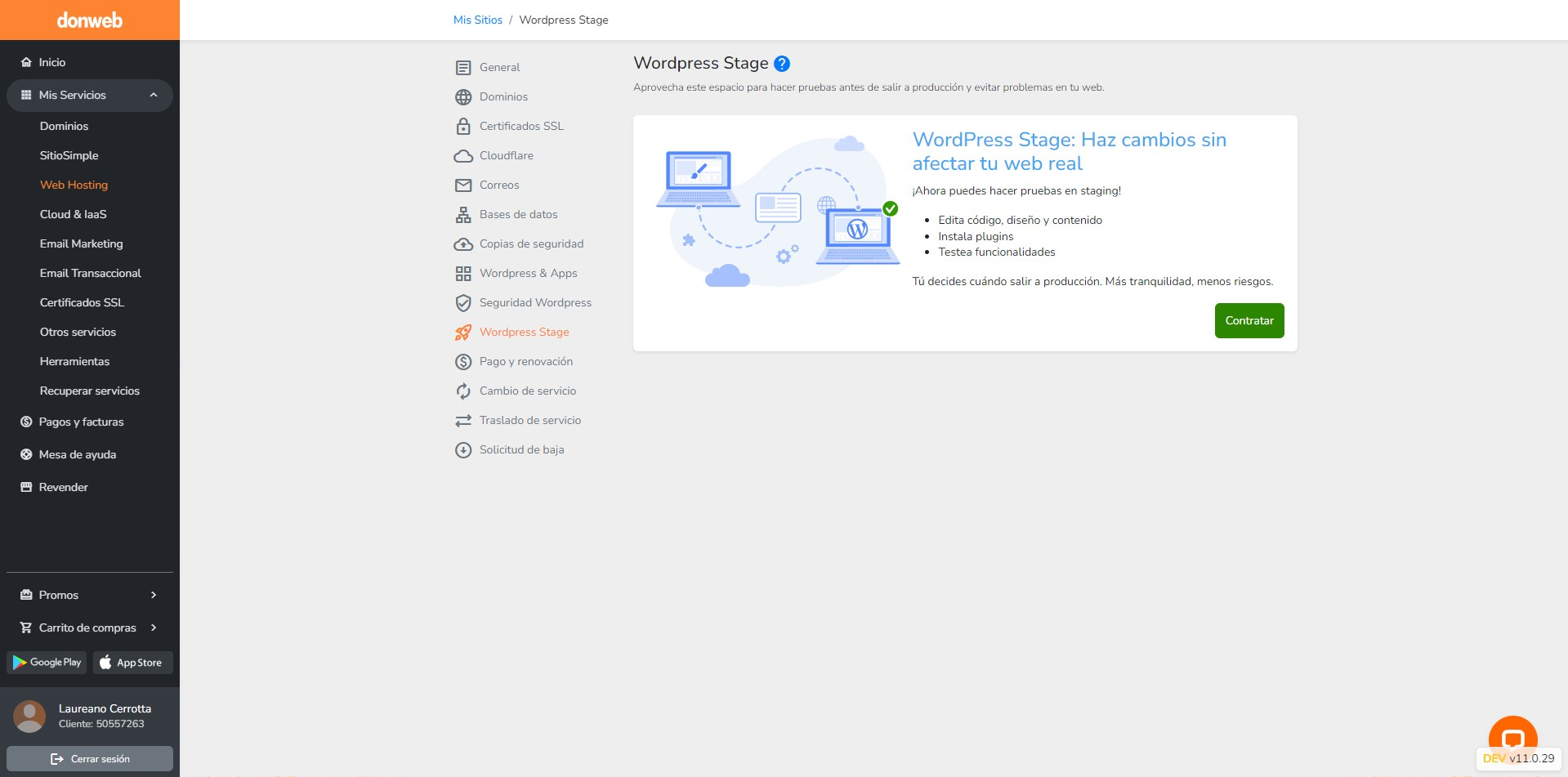Click the Promos gift icon

(x=26, y=595)
